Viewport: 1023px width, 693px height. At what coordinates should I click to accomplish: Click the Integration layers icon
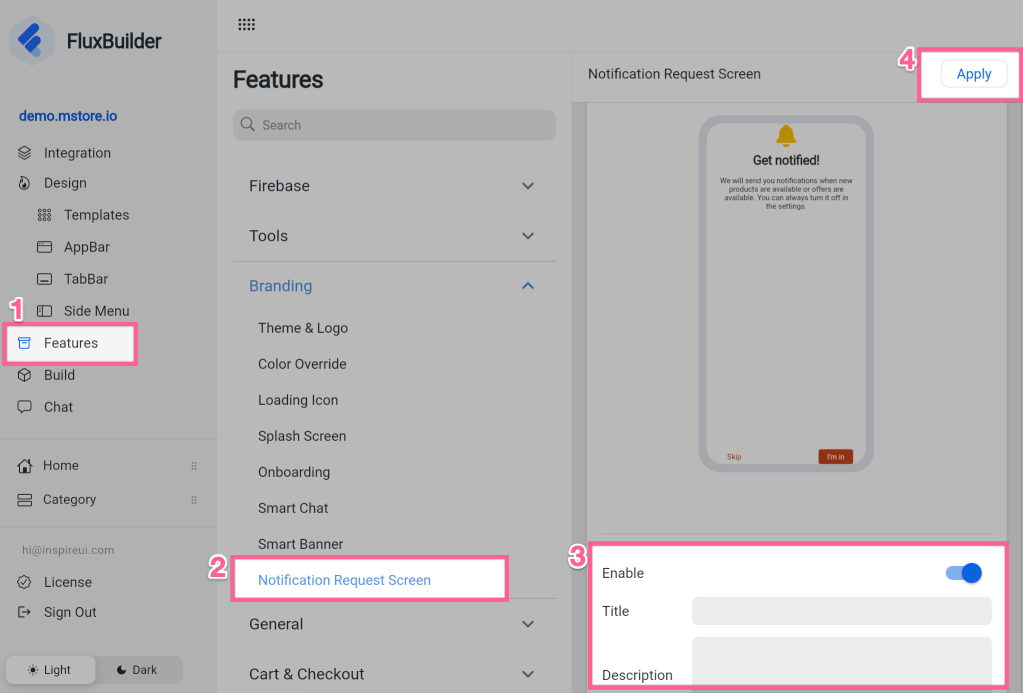(25, 153)
